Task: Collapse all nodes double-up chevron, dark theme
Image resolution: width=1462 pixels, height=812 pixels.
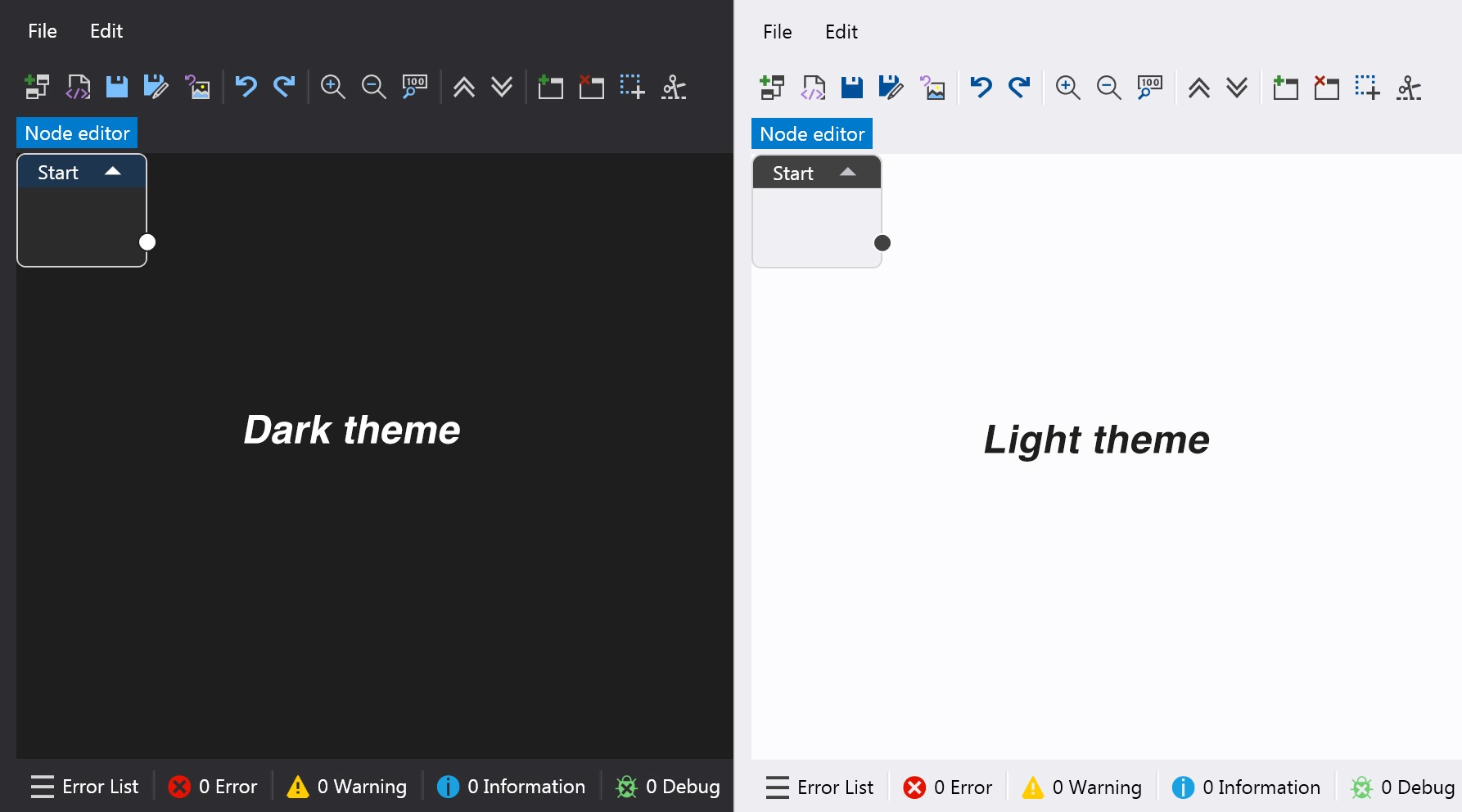Action: pyautogui.click(x=464, y=87)
